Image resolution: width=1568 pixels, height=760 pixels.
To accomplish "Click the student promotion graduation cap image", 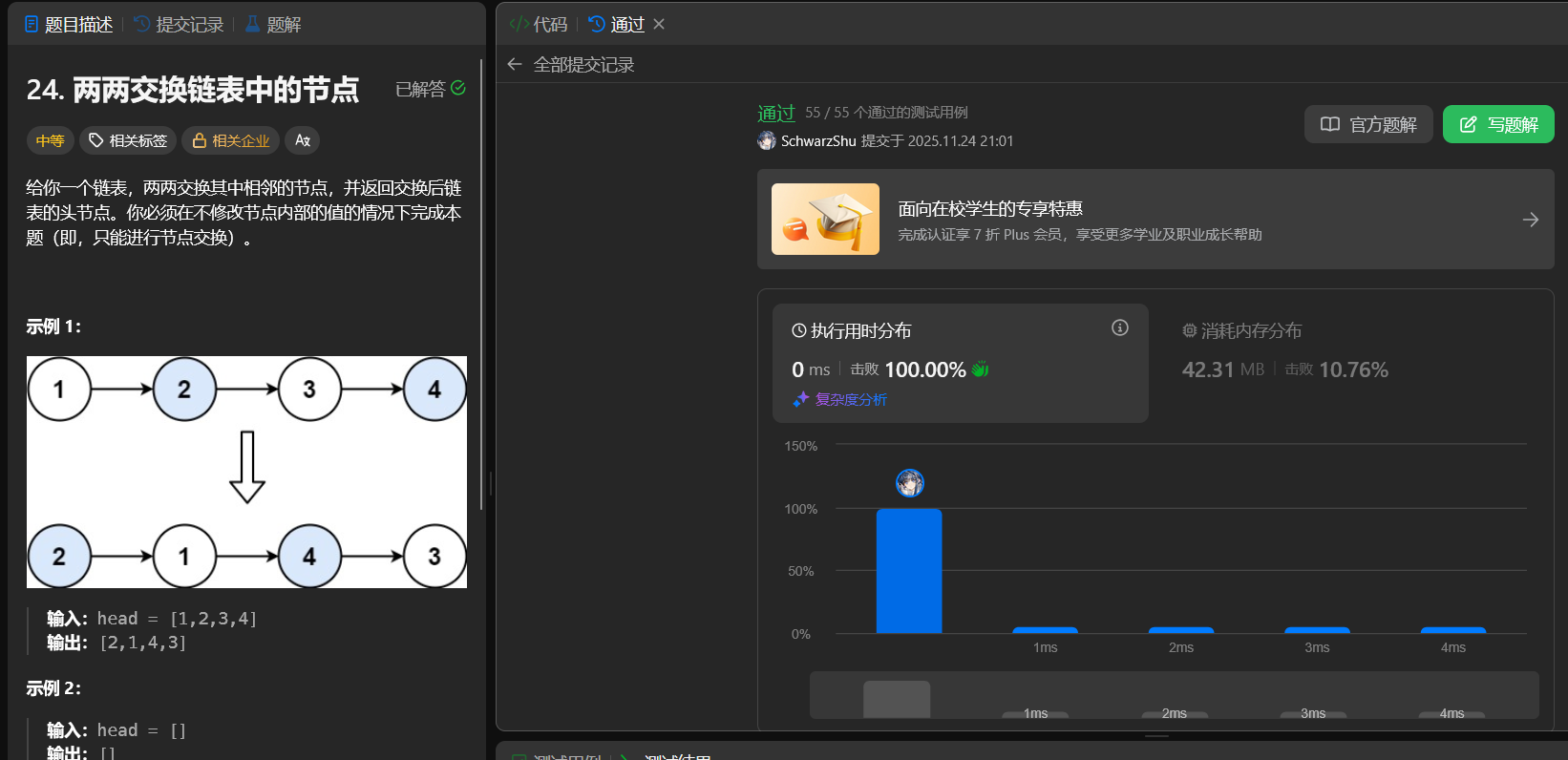I will point(825,219).
